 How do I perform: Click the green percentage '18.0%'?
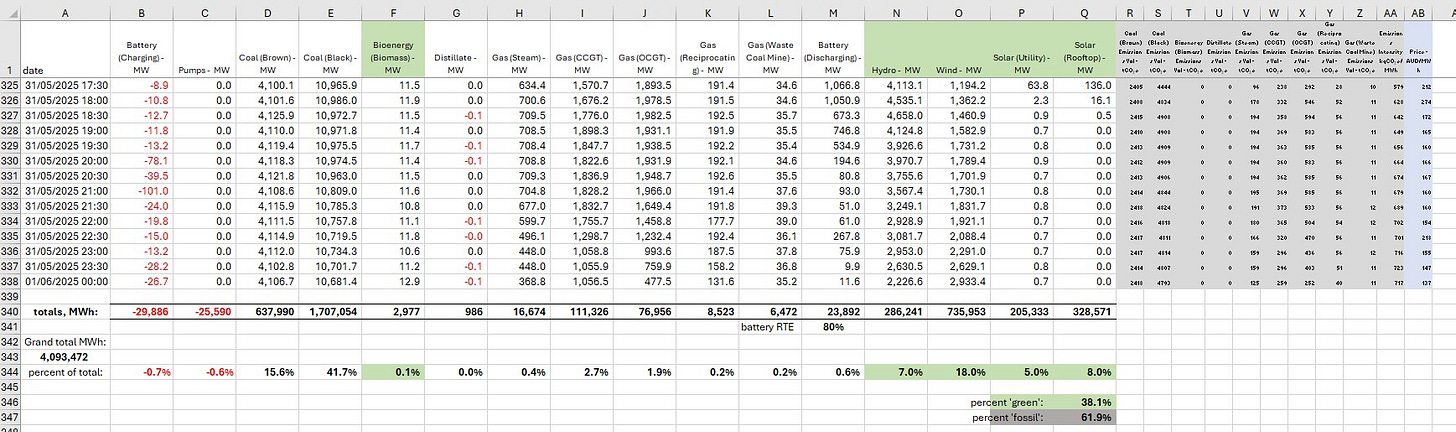click(x=959, y=371)
